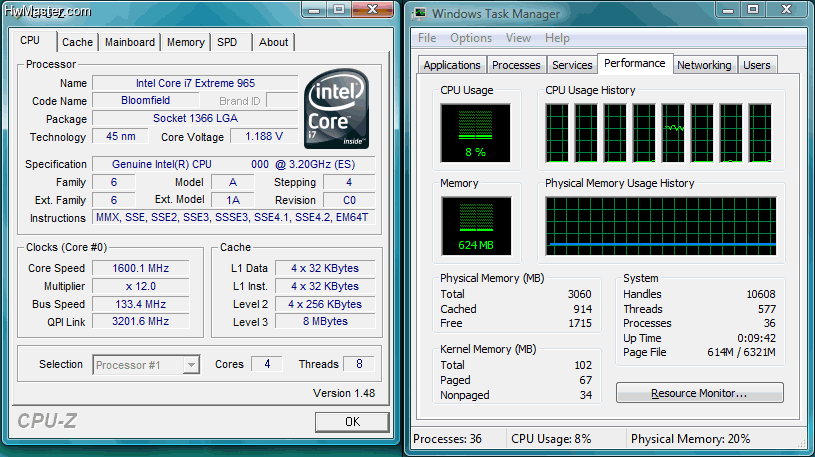
Task: Select the SPD tab in CPU-Z
Action: point(227,42)
